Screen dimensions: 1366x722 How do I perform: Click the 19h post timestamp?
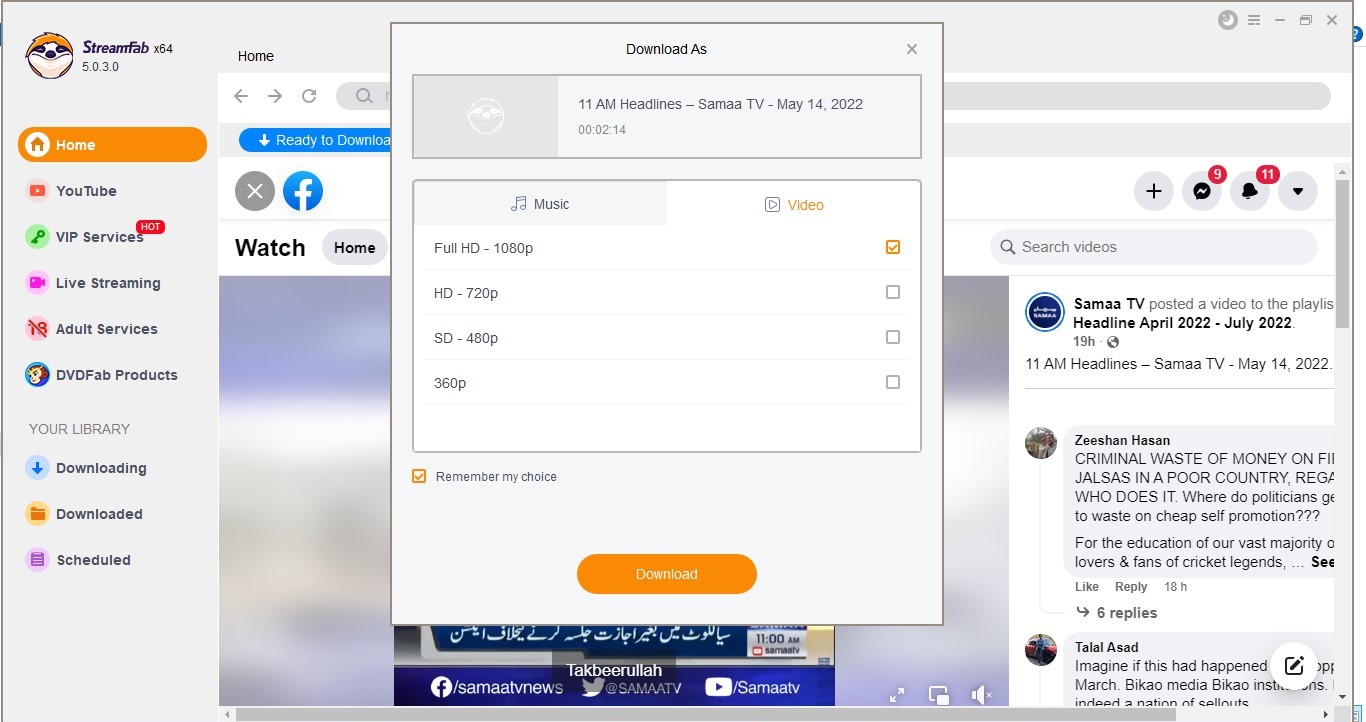point(1083,342)
